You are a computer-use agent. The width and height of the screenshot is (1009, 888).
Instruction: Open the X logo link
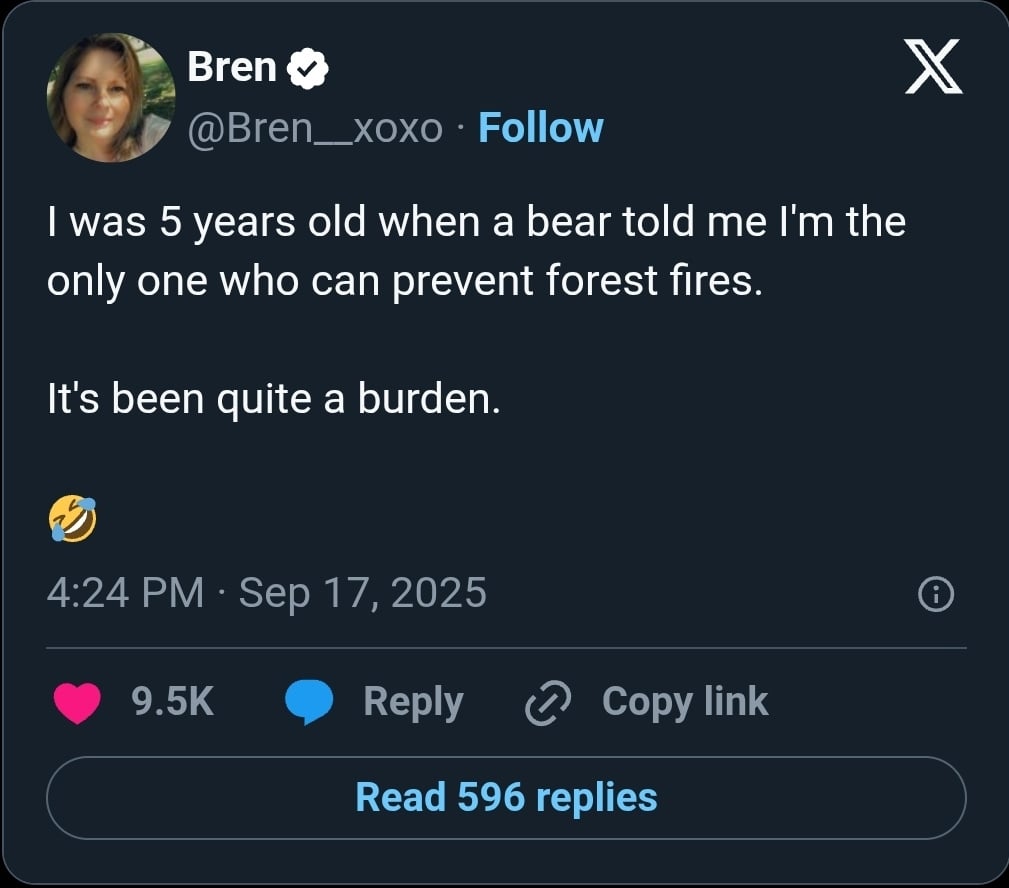pos(933,67)
